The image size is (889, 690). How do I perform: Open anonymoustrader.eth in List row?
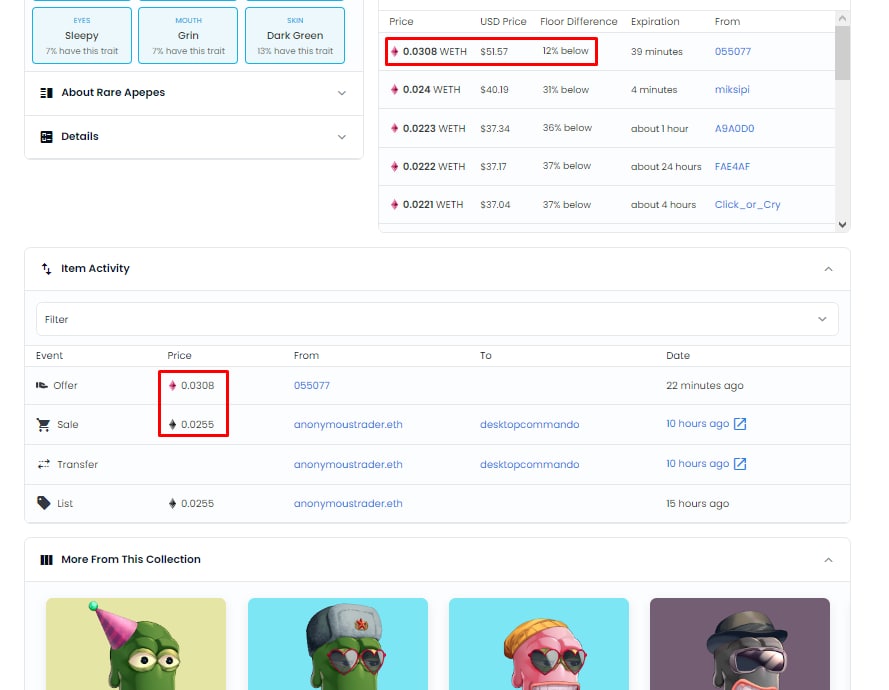click(348, 503)
